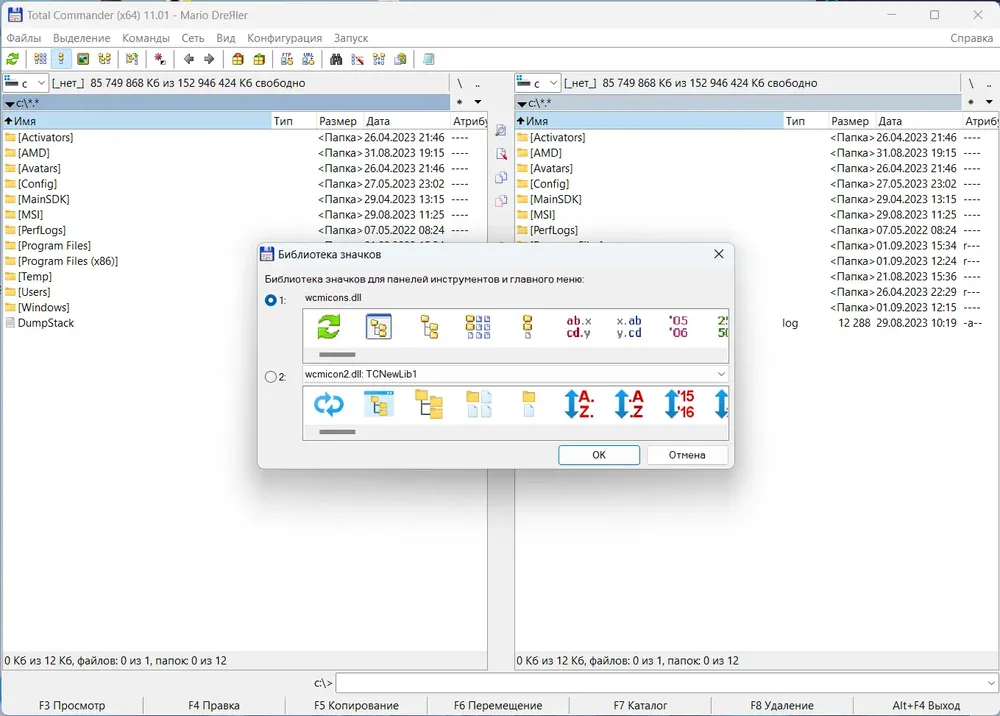
Task: Show directory tree via toolbar icon
Action: (105, 59)
